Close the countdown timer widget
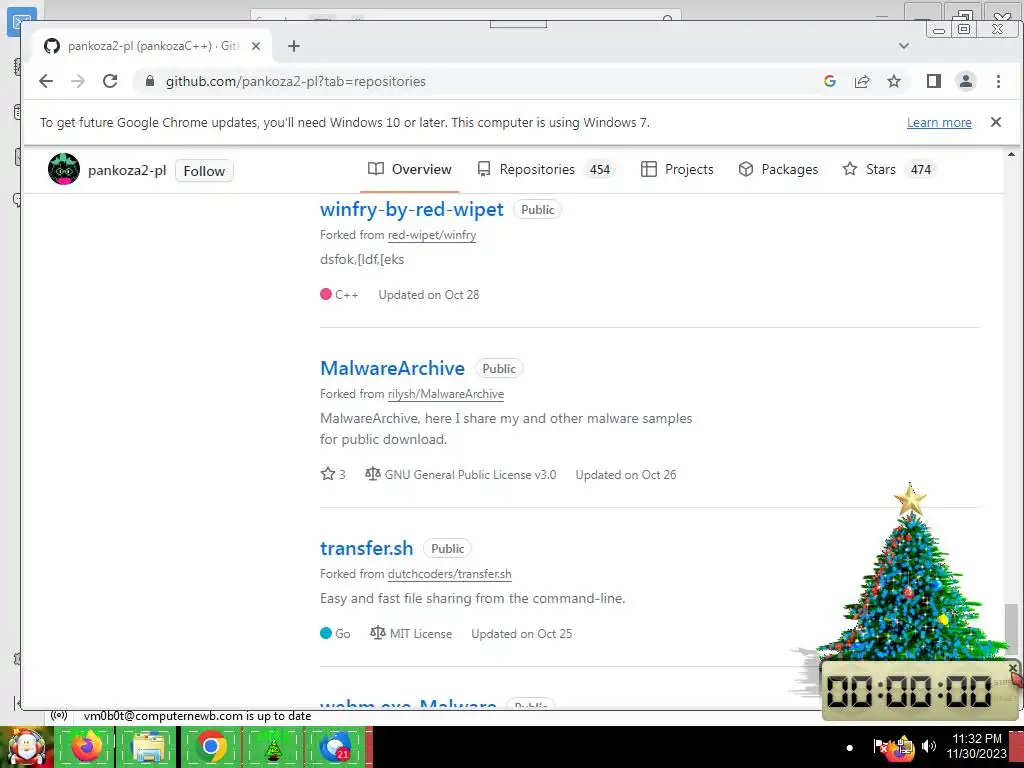 click(x=1012, y=668)
